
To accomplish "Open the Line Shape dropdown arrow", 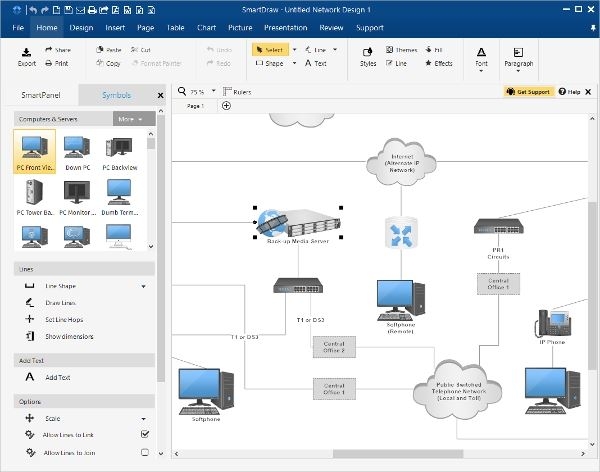I will (x=144, y=286).
